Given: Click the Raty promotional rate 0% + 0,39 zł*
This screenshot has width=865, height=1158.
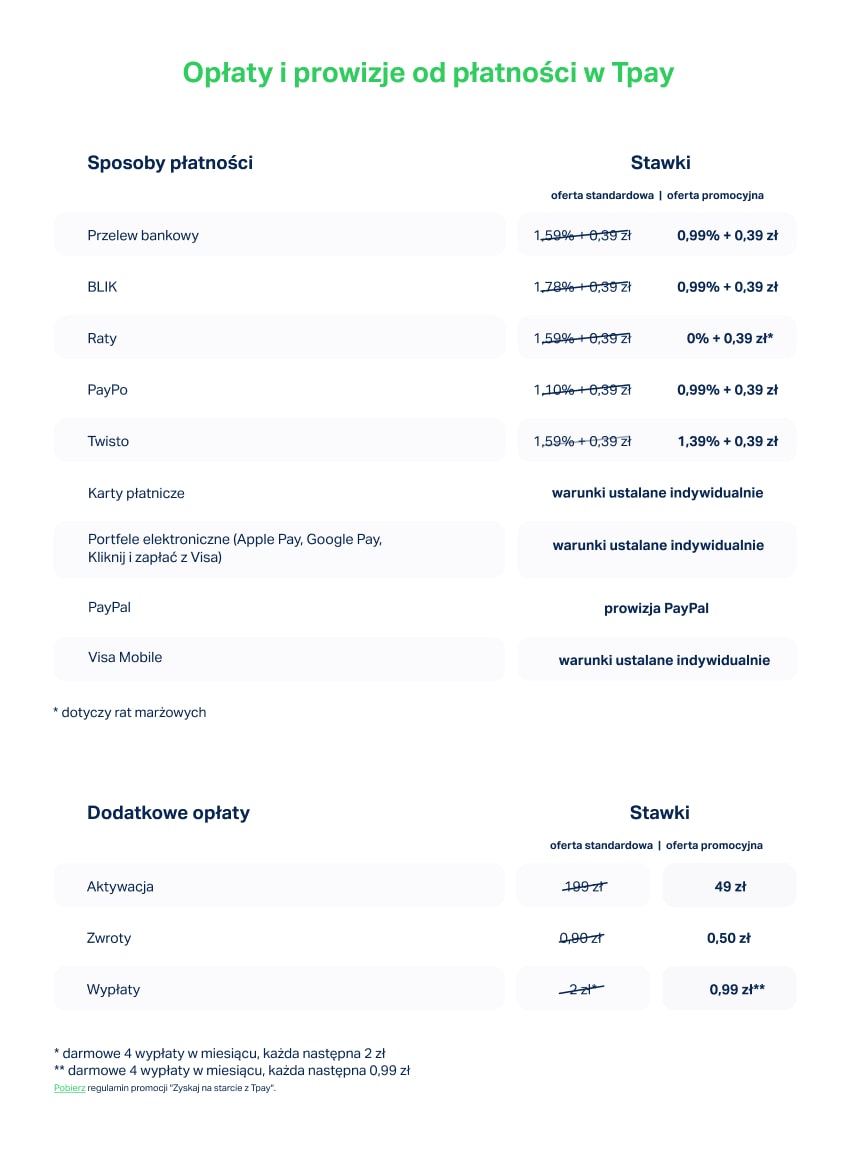Looking at the screenshot, I should [729, 339].
